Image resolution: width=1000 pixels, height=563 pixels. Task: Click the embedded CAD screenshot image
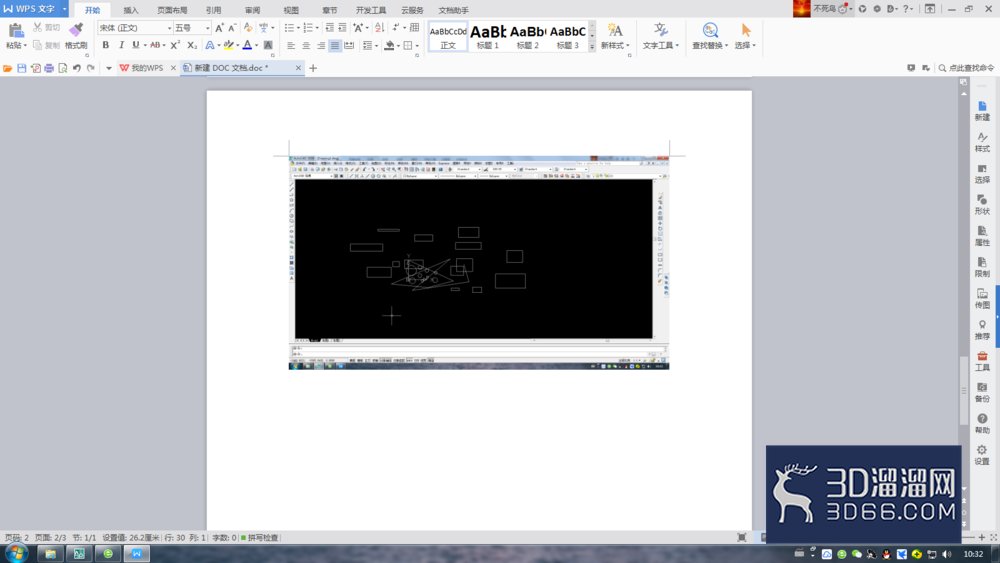479,262
